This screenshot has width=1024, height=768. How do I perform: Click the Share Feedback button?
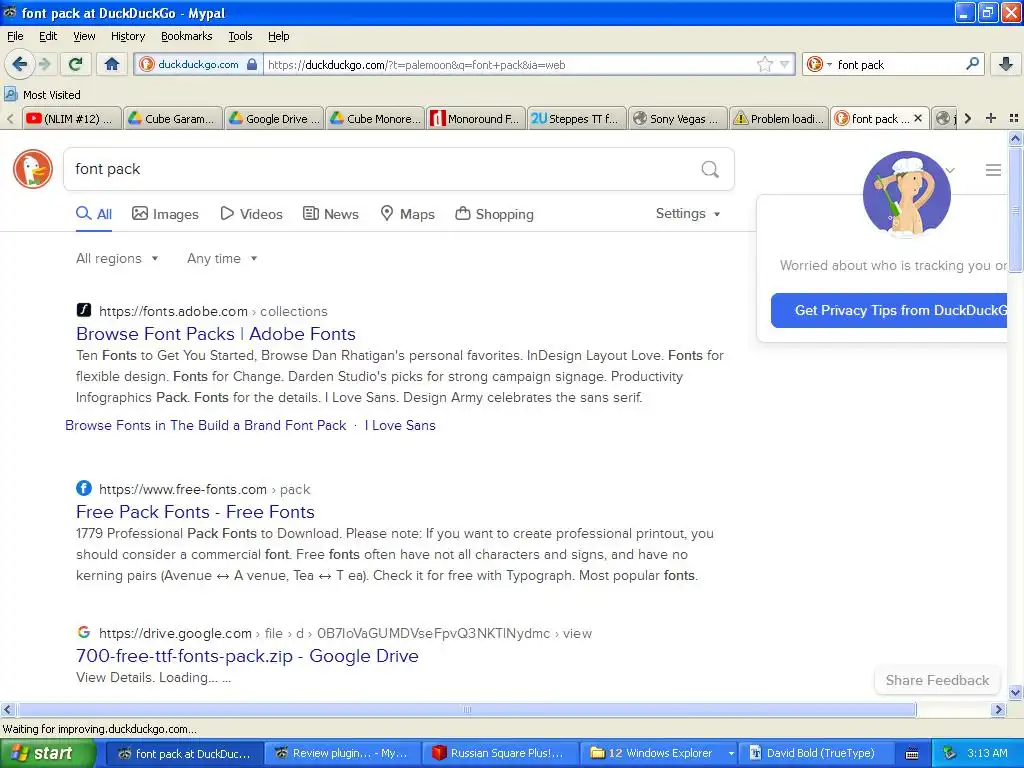[x=937, y=680]
